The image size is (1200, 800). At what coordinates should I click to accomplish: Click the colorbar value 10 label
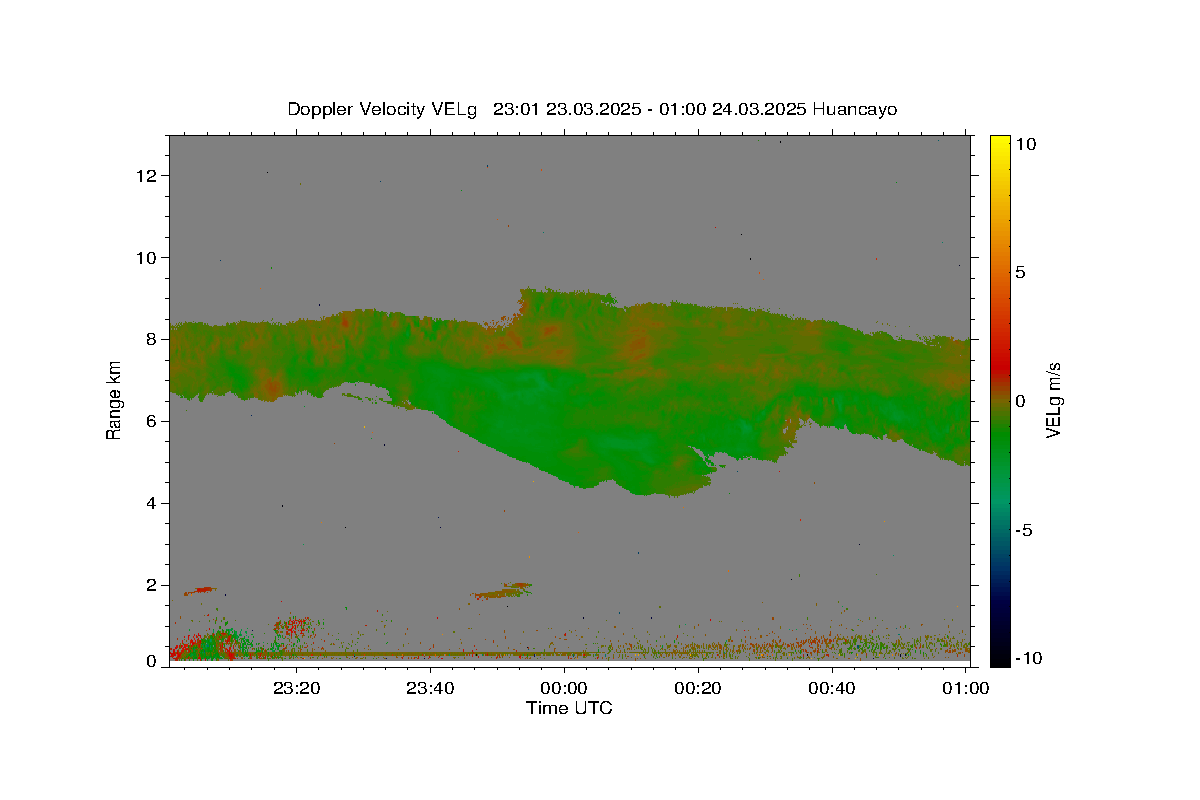(x=1025, y=144)
